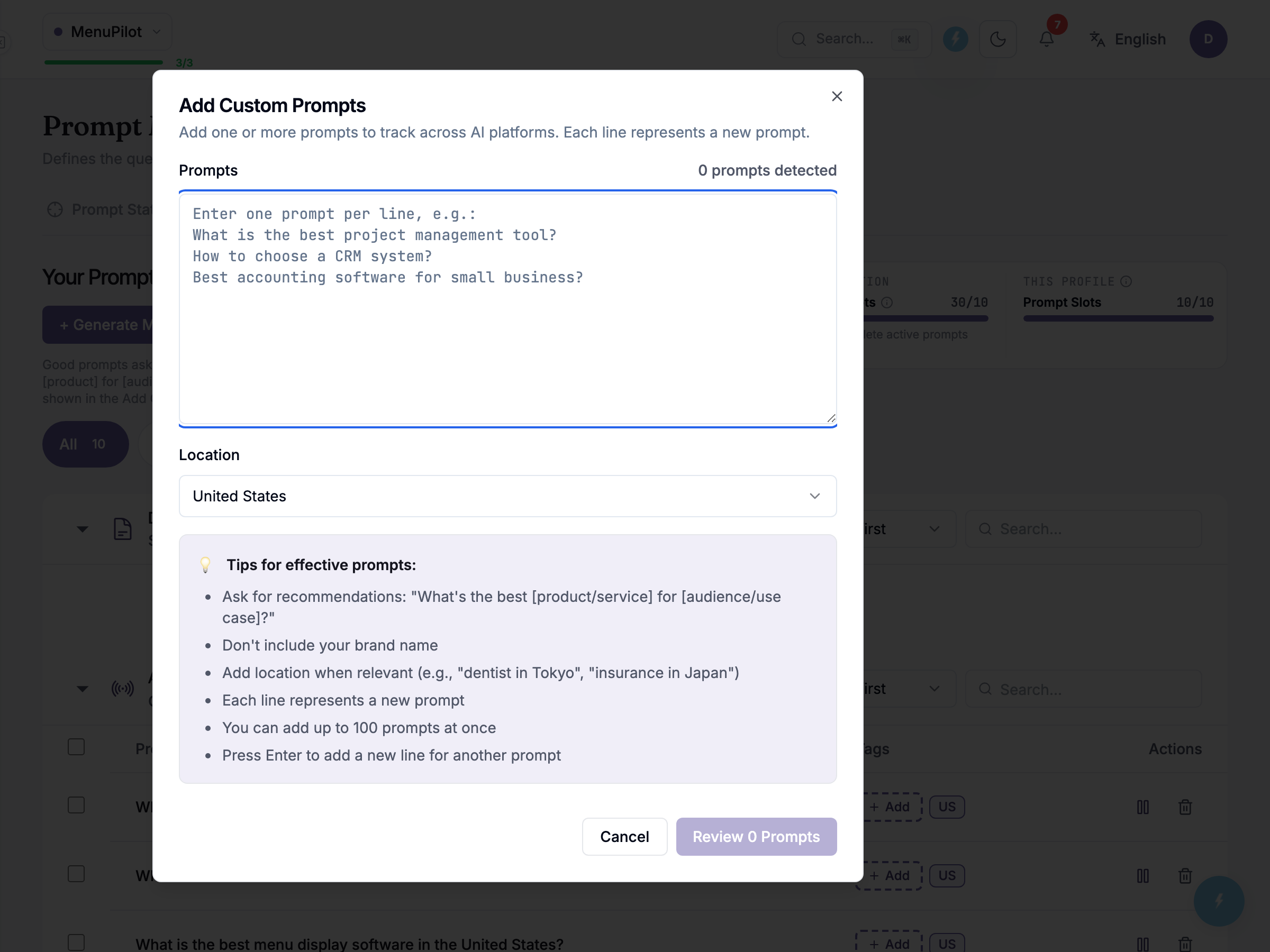Click the top Search field
Image resolution: width=1270 pixels, height=952 pixels.
click(853, 39)
